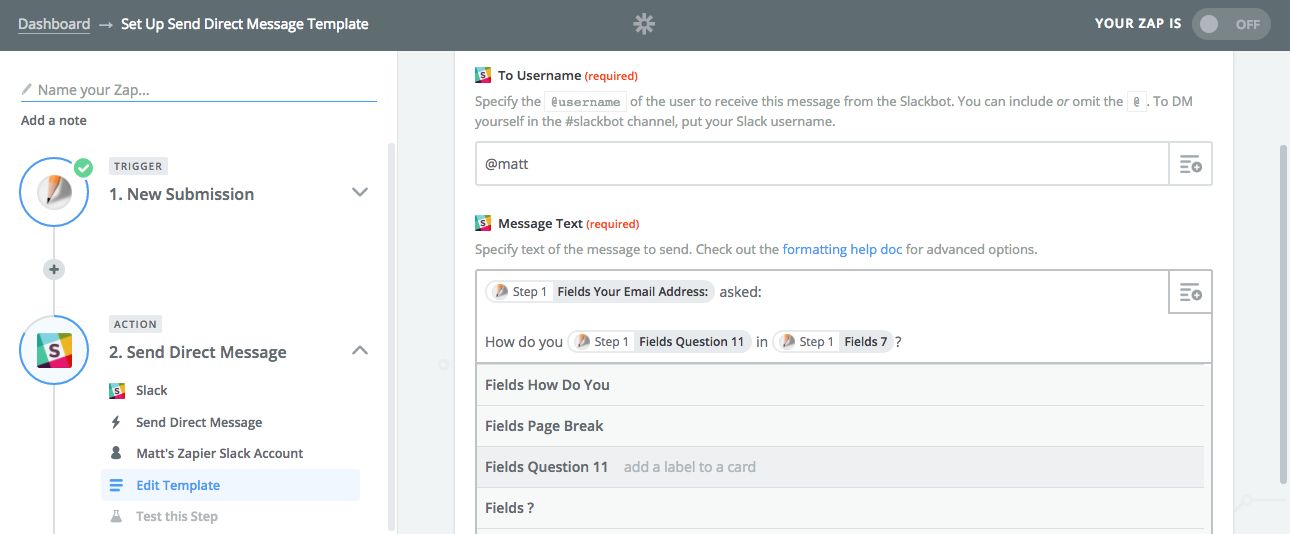Open Edit Template in sidebar
This screenshot has height=534, width=1290.
(178, 485)
